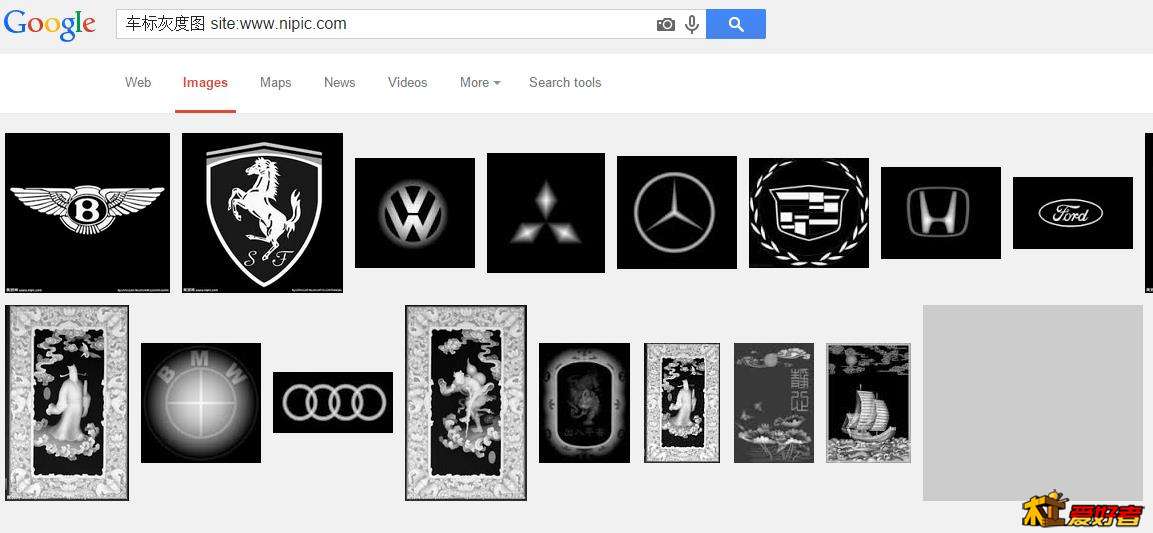Open the Mercedes star logo image
1153x533 pixels.
click(x=677, y=212)
